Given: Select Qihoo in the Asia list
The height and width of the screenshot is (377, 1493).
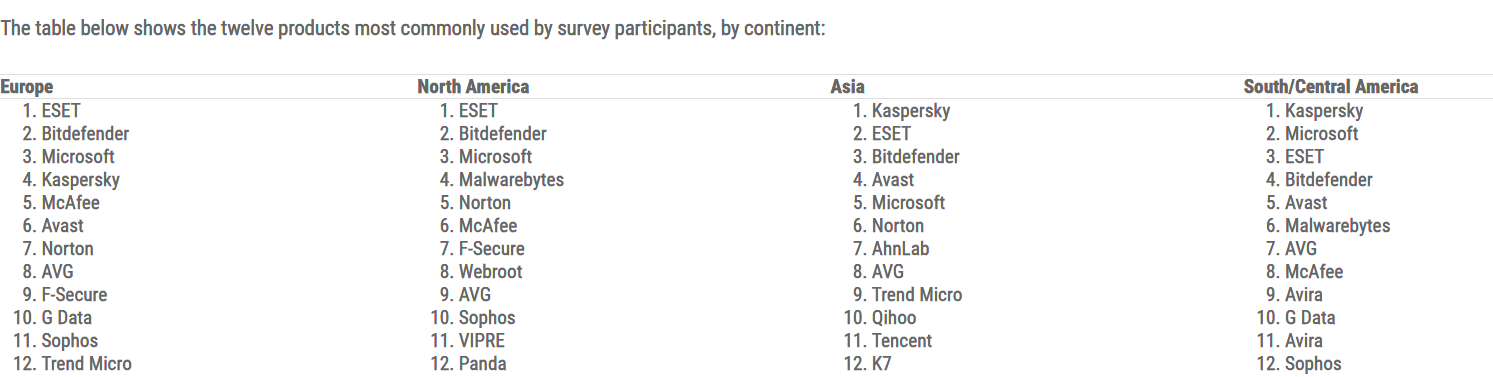Looking at the screenshot, I should [x=894, y=318].
